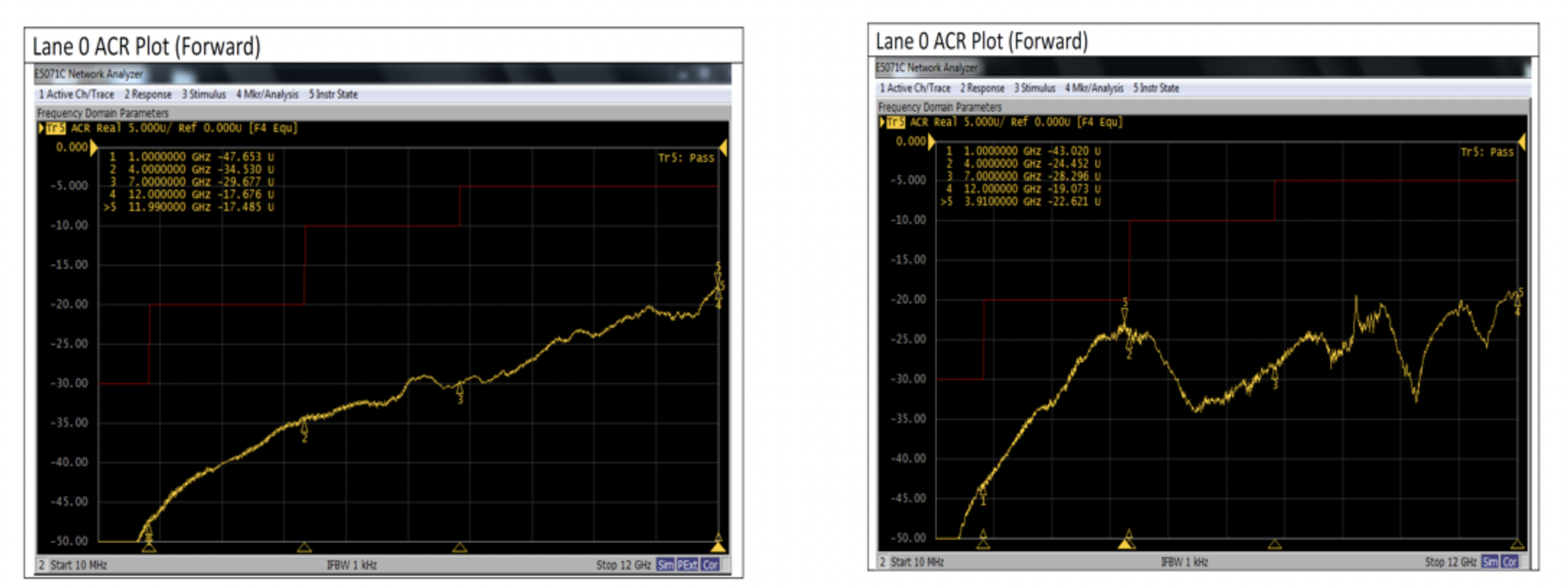1568x588 pixels.
Task: Click active marker readout '3.9100000 GHz -22.621 U'
Action: point(1033,201)
